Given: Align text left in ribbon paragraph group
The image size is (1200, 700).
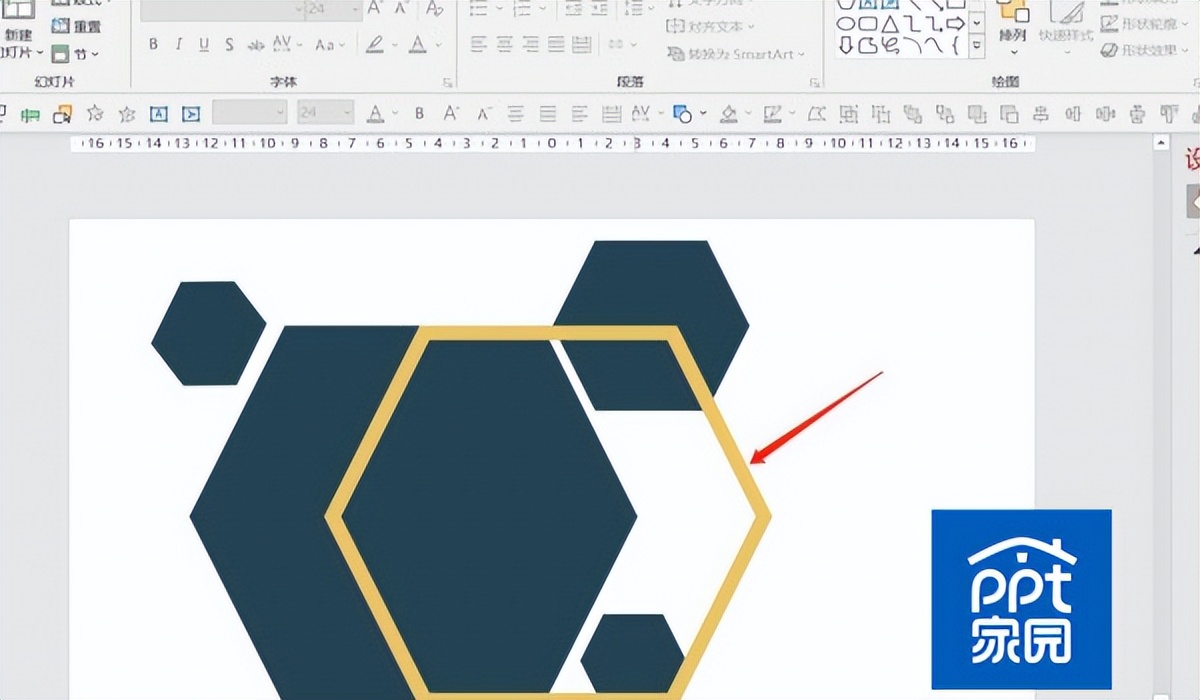Looking at the screenshot, I should tap(478, 45).
